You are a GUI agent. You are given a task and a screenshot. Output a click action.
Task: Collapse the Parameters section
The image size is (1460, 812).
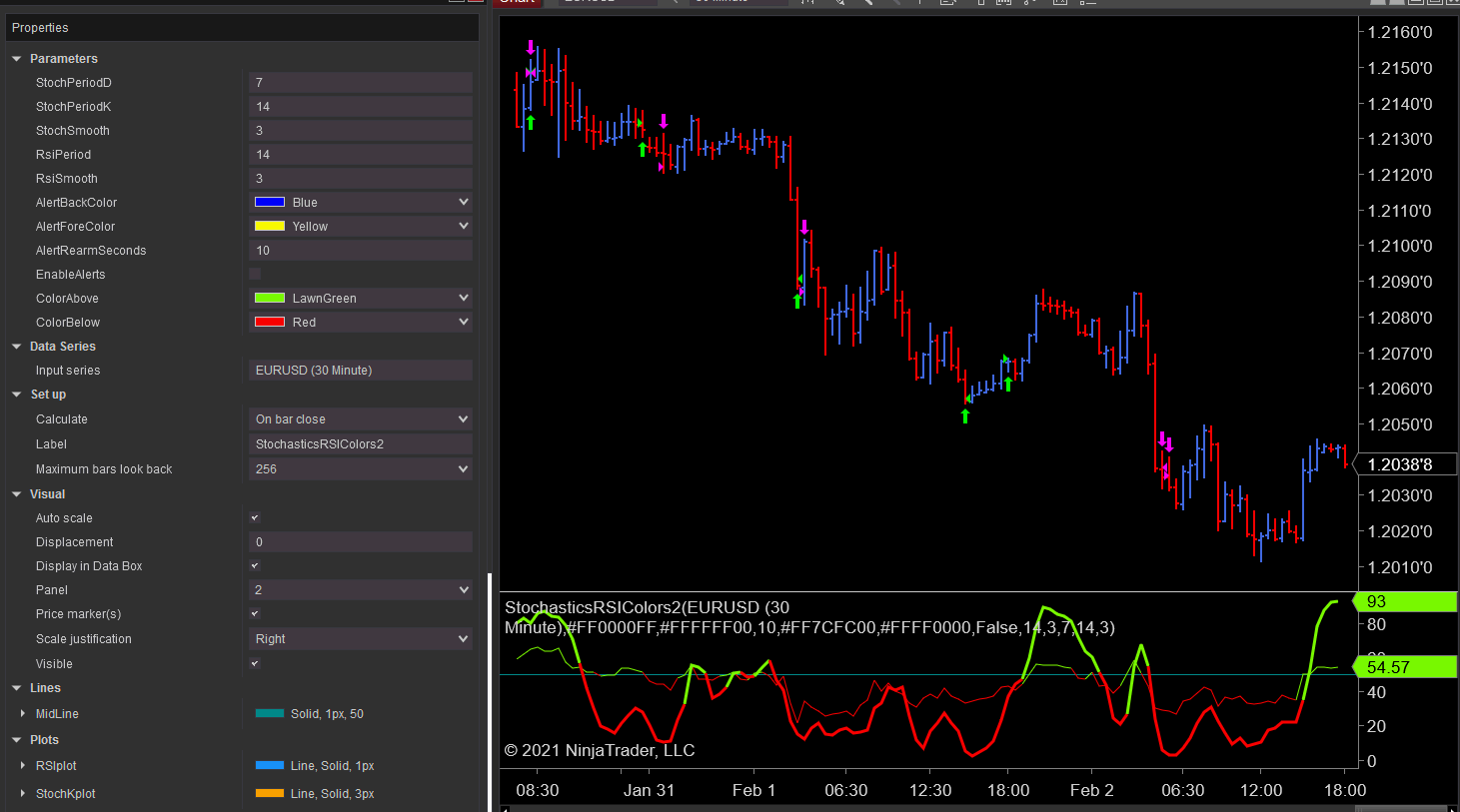pos(17,59)
